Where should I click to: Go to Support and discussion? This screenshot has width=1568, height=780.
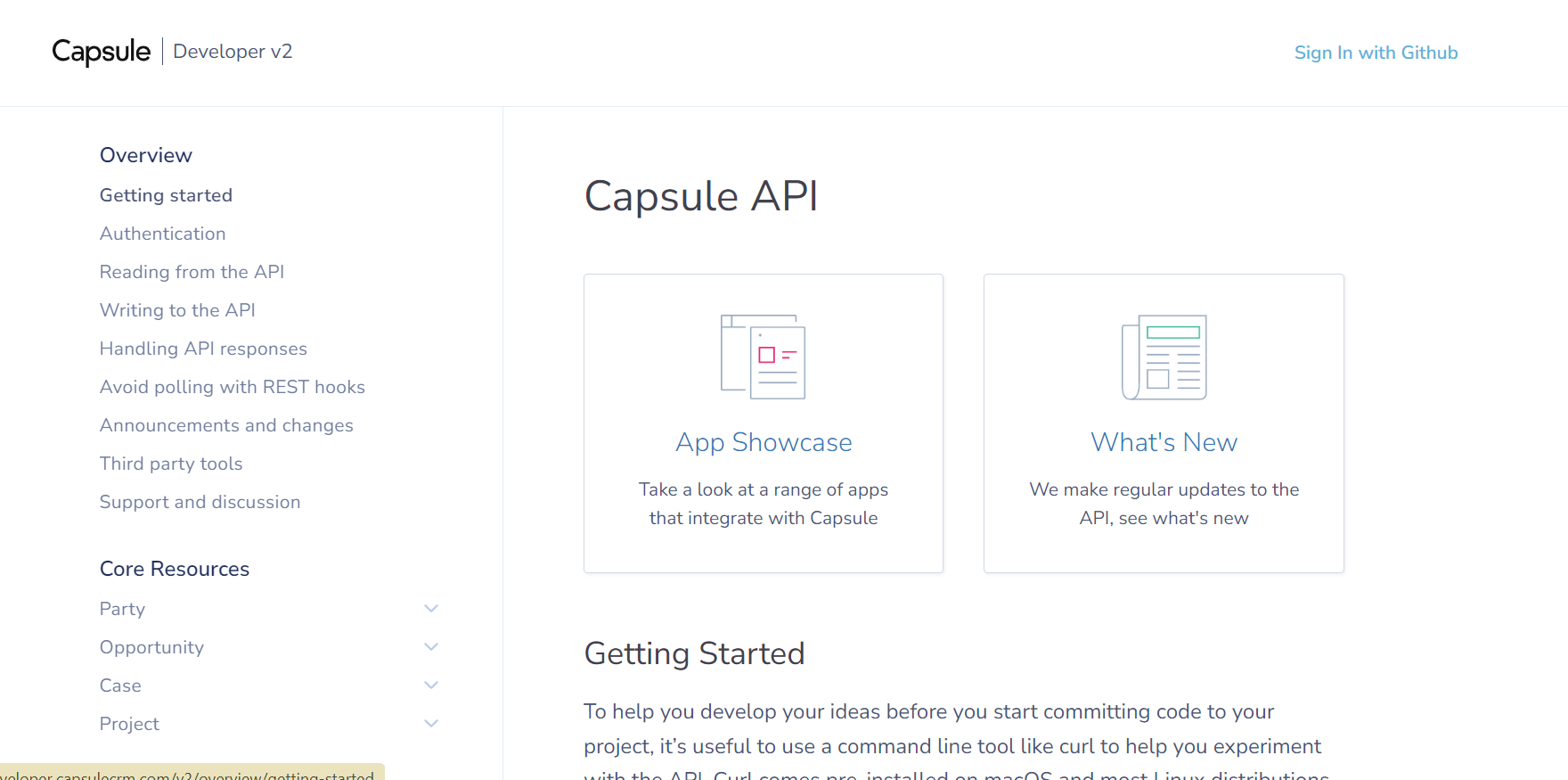[x=200, y=502]
